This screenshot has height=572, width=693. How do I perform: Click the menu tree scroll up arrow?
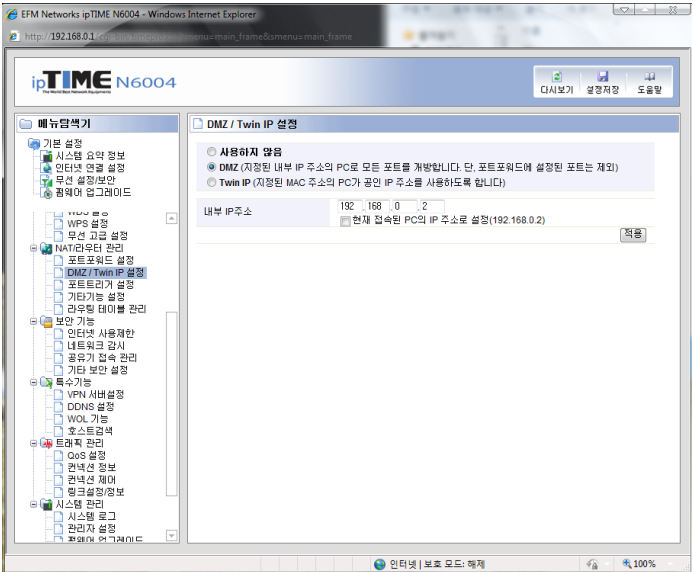coord(171,218)
